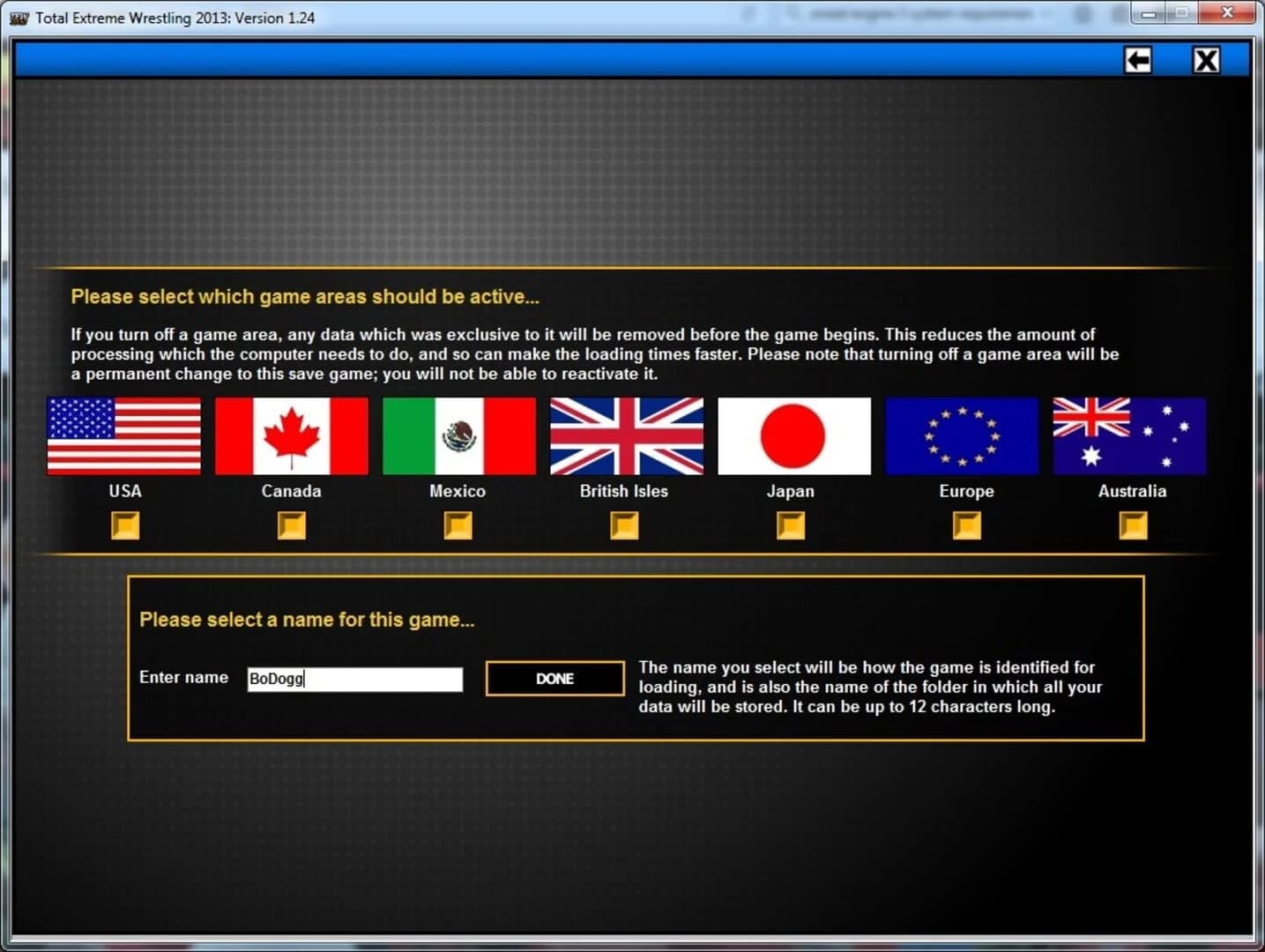Select the British Isles flag

click(x=626, y=435)
